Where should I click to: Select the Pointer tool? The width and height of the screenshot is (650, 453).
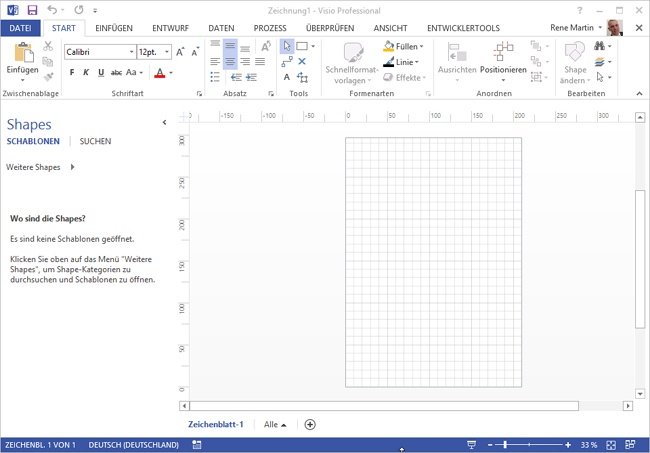pyautogui.click(x=287, y=46)
